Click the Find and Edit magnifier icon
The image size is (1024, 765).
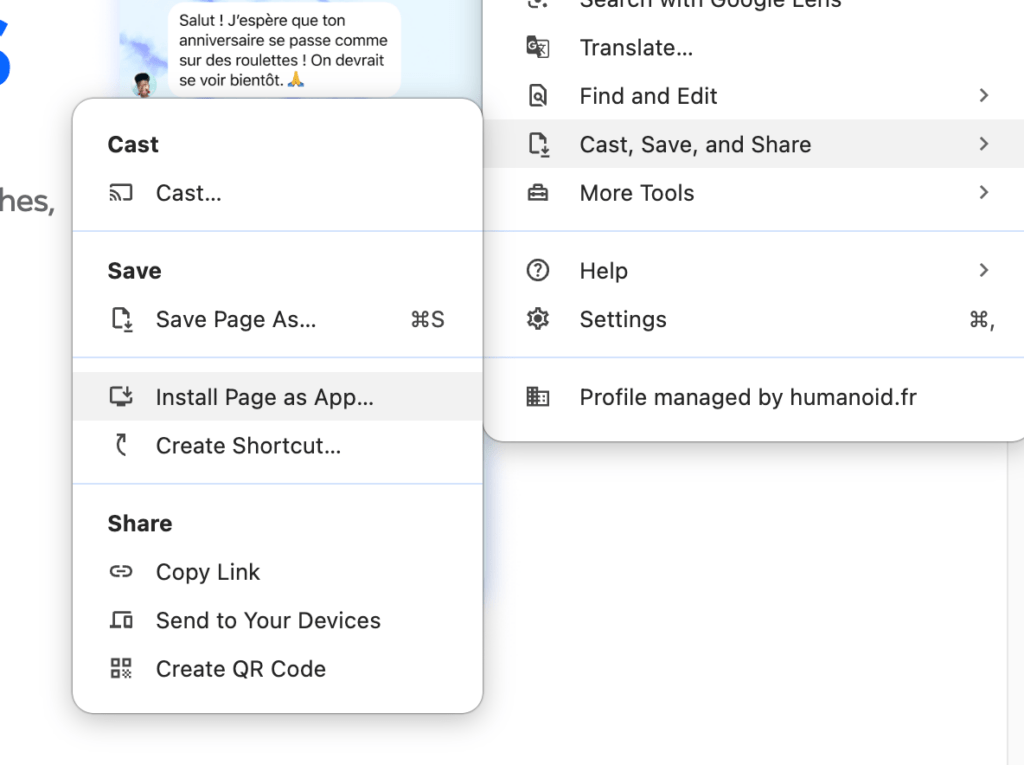click(539, 95)
